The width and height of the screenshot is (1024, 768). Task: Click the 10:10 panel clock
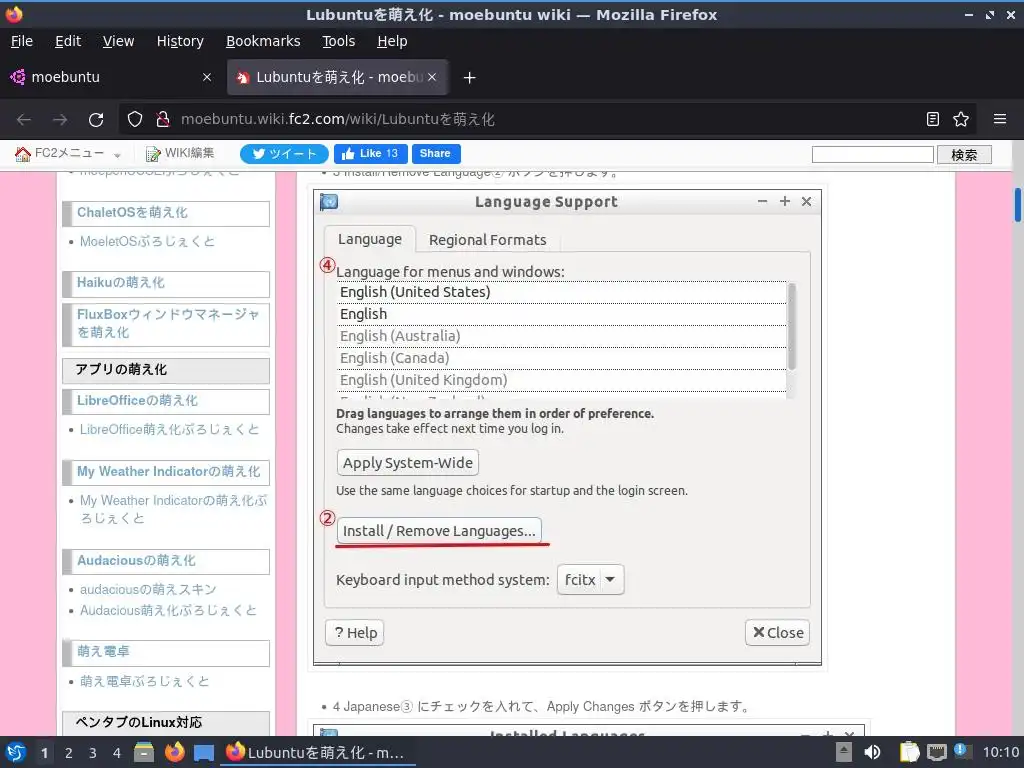pyautogui.click(x=1000, y=752)
